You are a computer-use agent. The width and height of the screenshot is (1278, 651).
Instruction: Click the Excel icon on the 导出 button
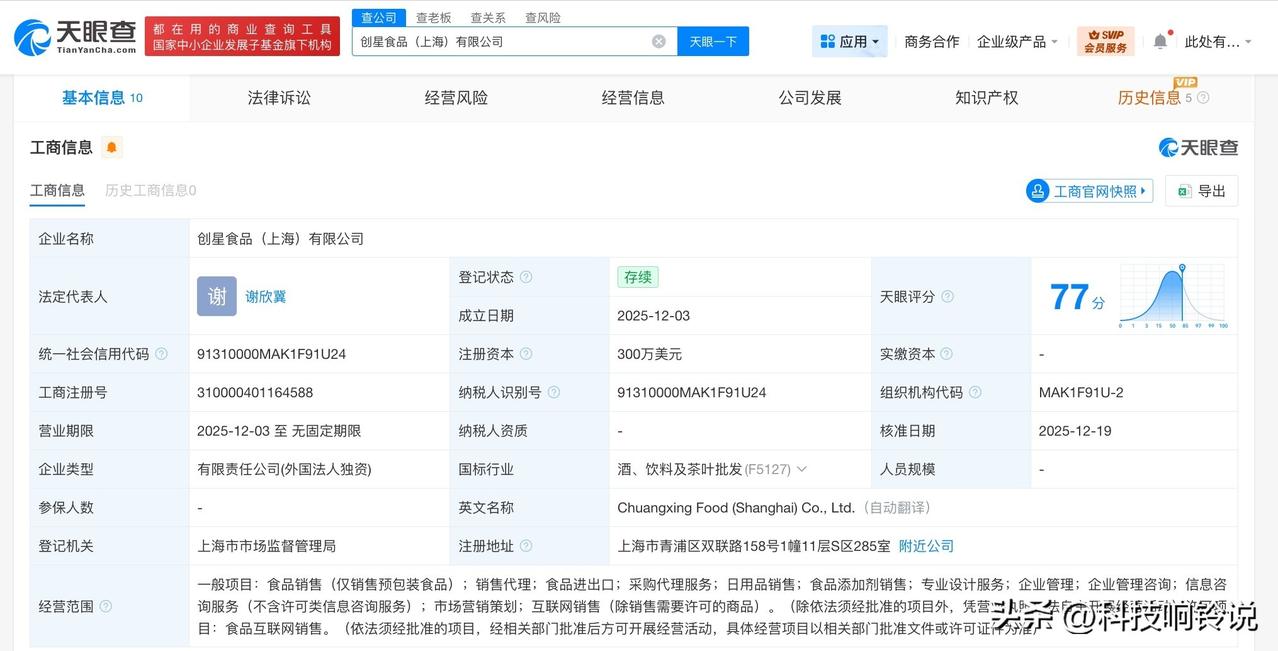tap(1185, 190)
